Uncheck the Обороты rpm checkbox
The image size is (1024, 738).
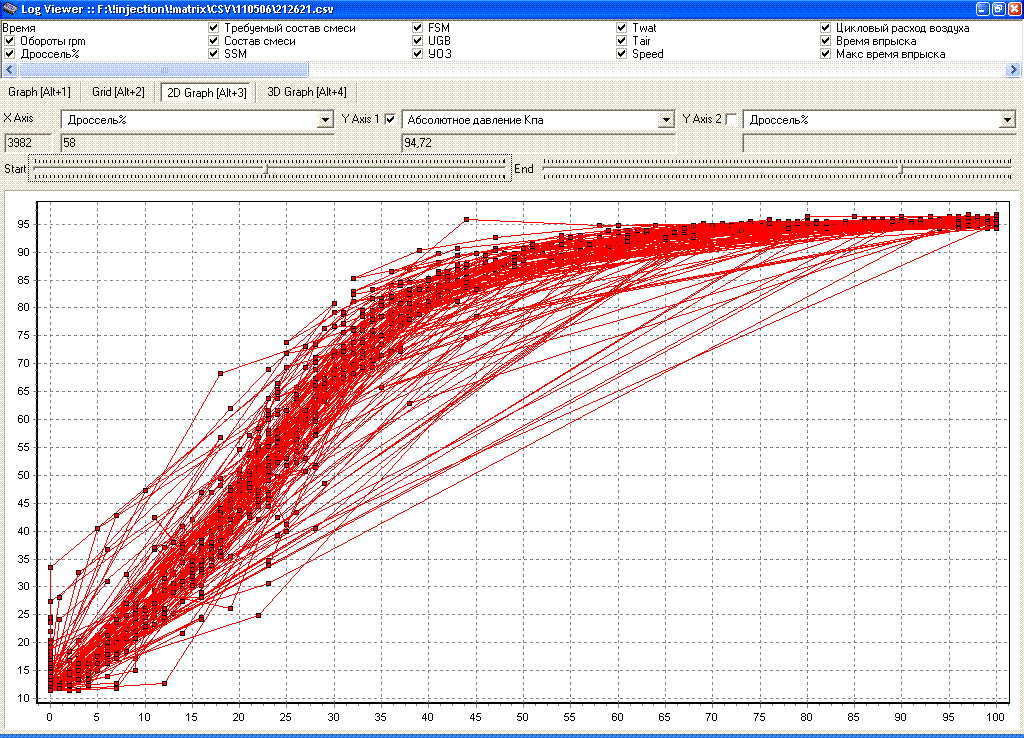10,41
